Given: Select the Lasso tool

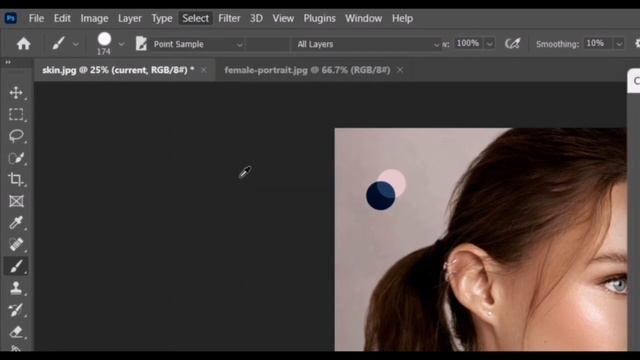Looking at the screenshot, I should 16,136.
